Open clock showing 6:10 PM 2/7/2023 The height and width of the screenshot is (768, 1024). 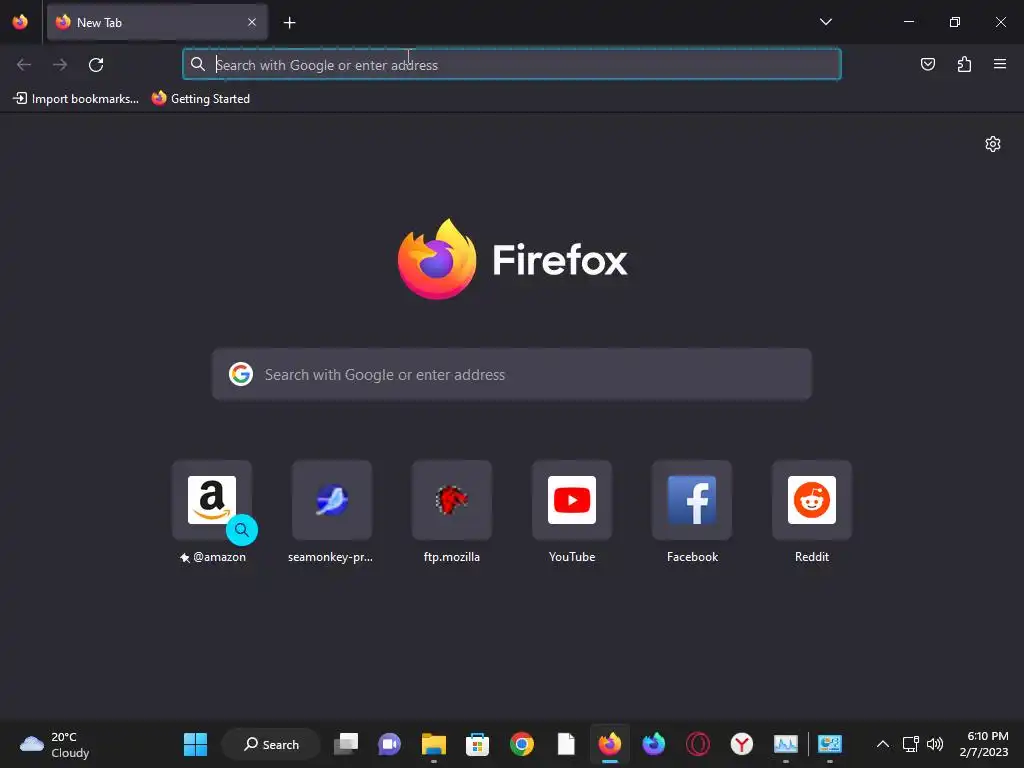984,744
